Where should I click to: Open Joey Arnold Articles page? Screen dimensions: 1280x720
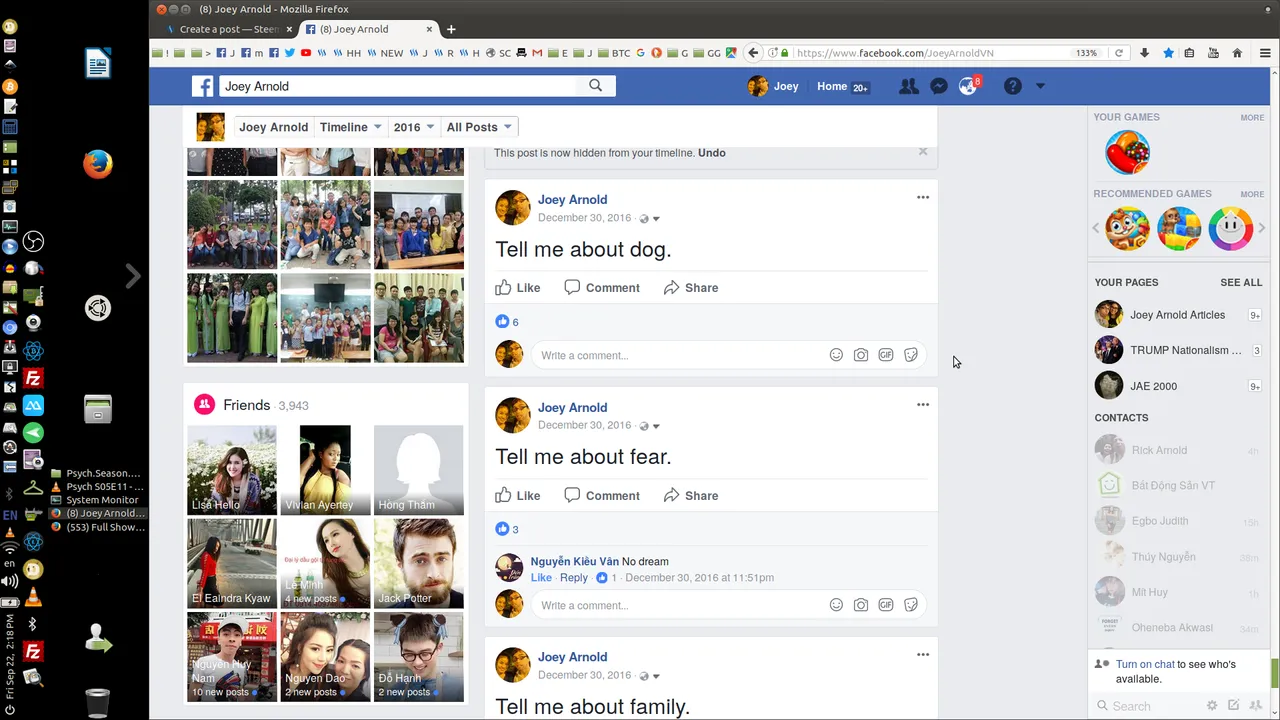tap(1177, 315)
